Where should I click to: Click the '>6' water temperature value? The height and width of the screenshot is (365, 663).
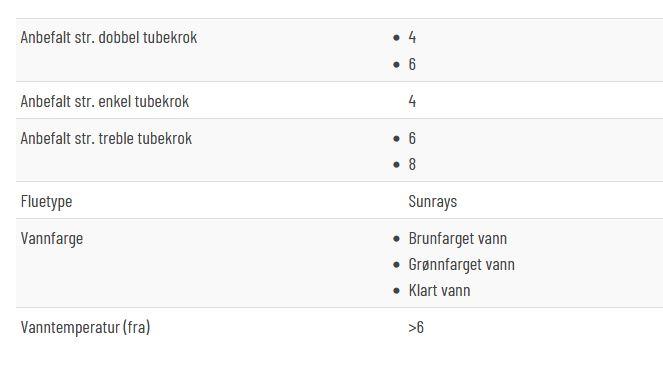(x=416, y=327)
